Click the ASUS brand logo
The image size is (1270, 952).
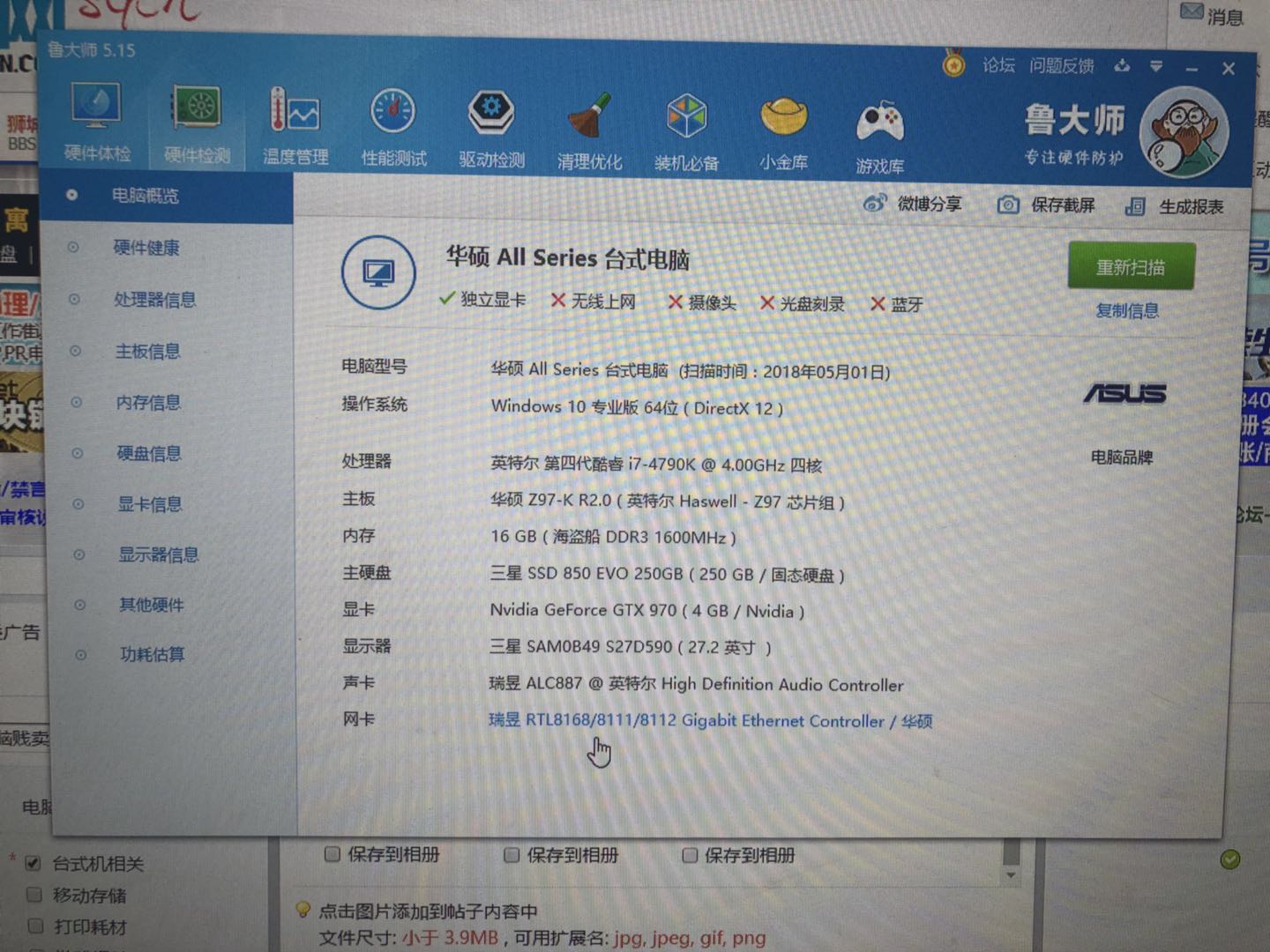(1124, 393)
